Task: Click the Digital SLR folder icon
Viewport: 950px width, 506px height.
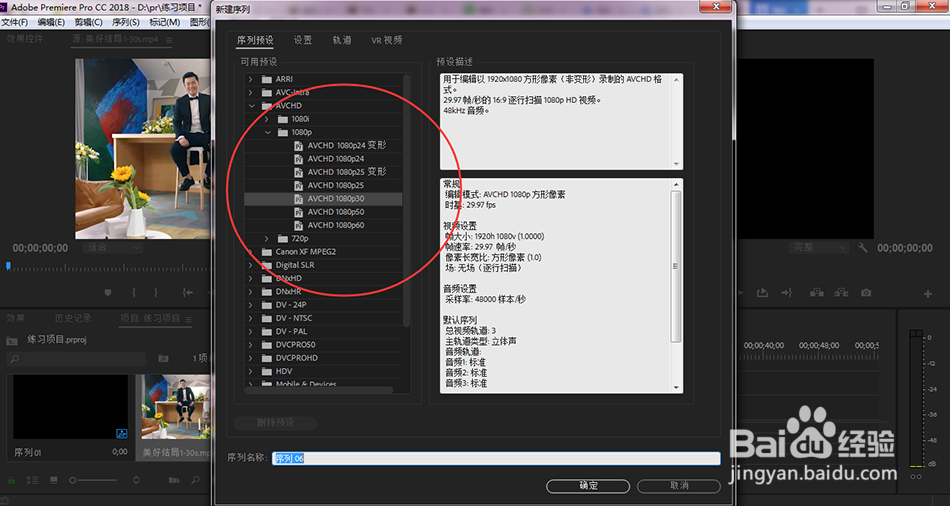Action: [x=267, y=265]
